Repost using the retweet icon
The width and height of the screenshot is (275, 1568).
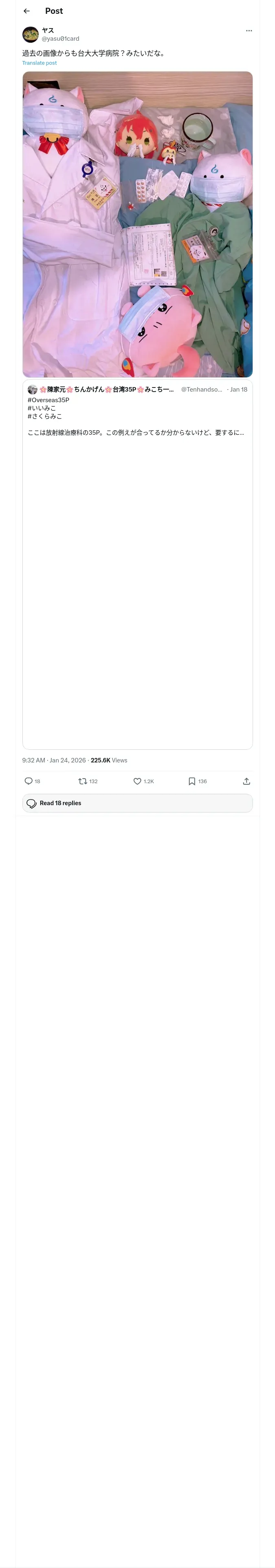pyautogui.click(x=82, y=781)
